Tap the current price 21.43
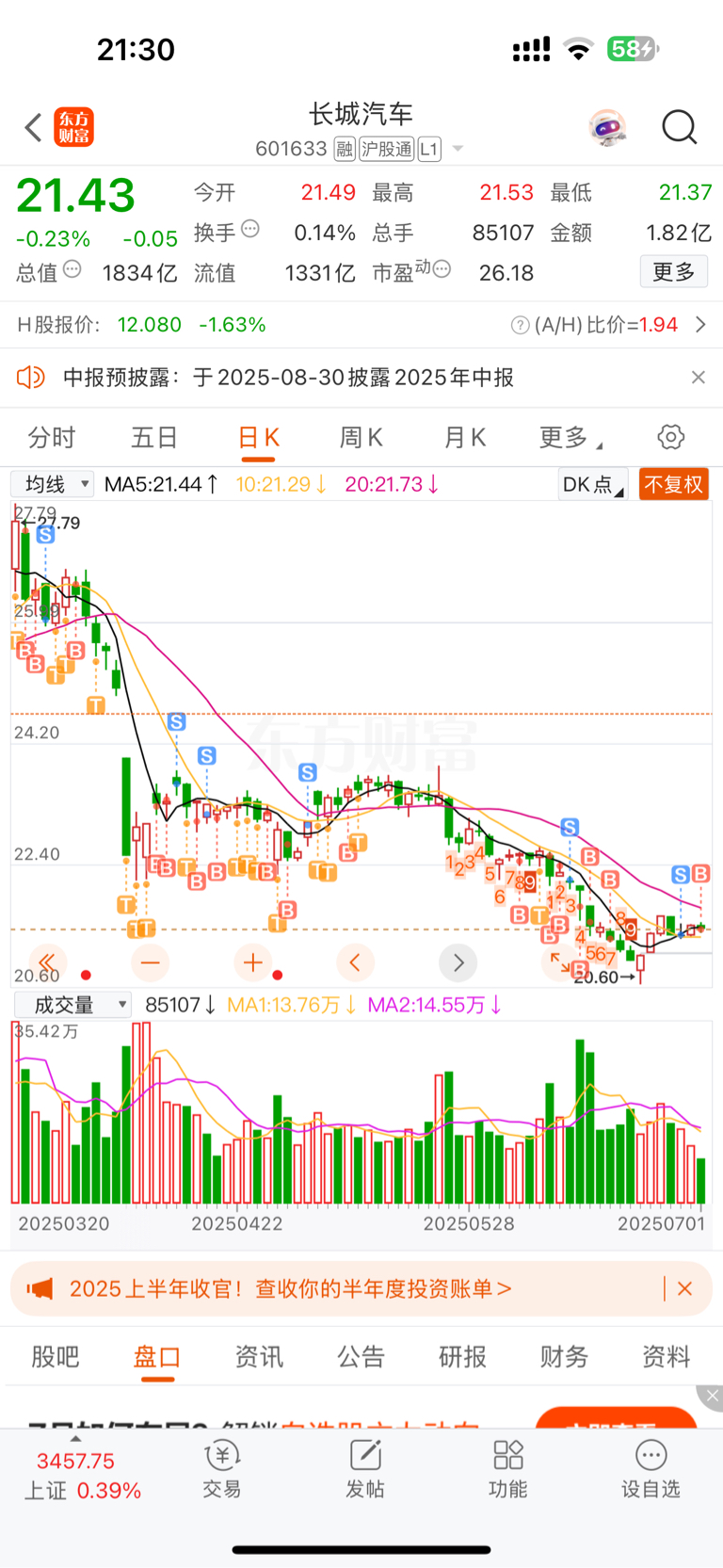Viewport: 723px width, 1568px height. [x=76, y=196]
